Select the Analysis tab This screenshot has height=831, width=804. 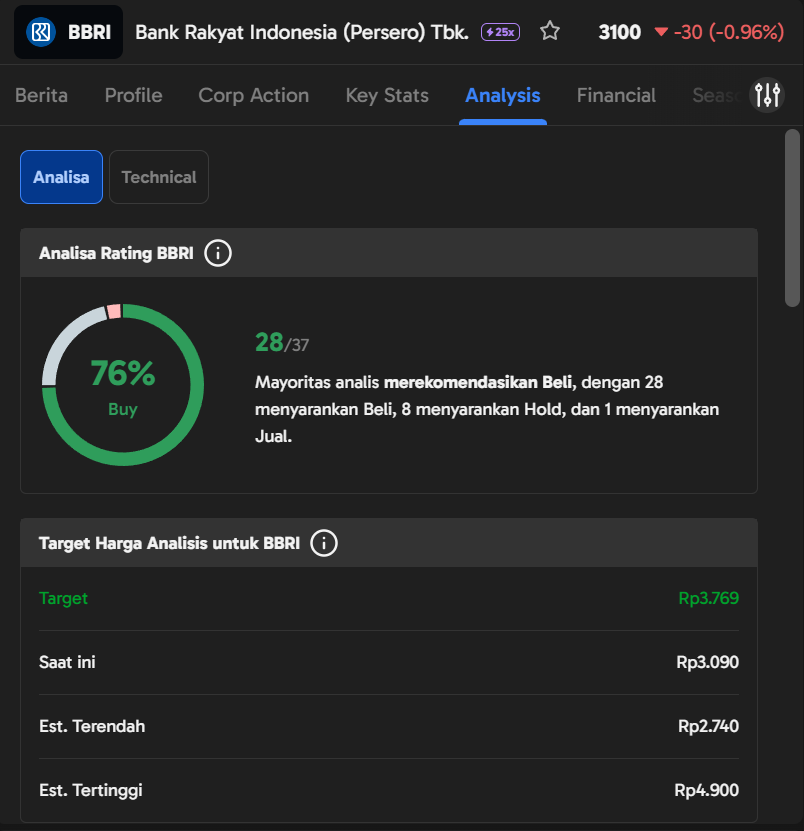click(502, 95)
